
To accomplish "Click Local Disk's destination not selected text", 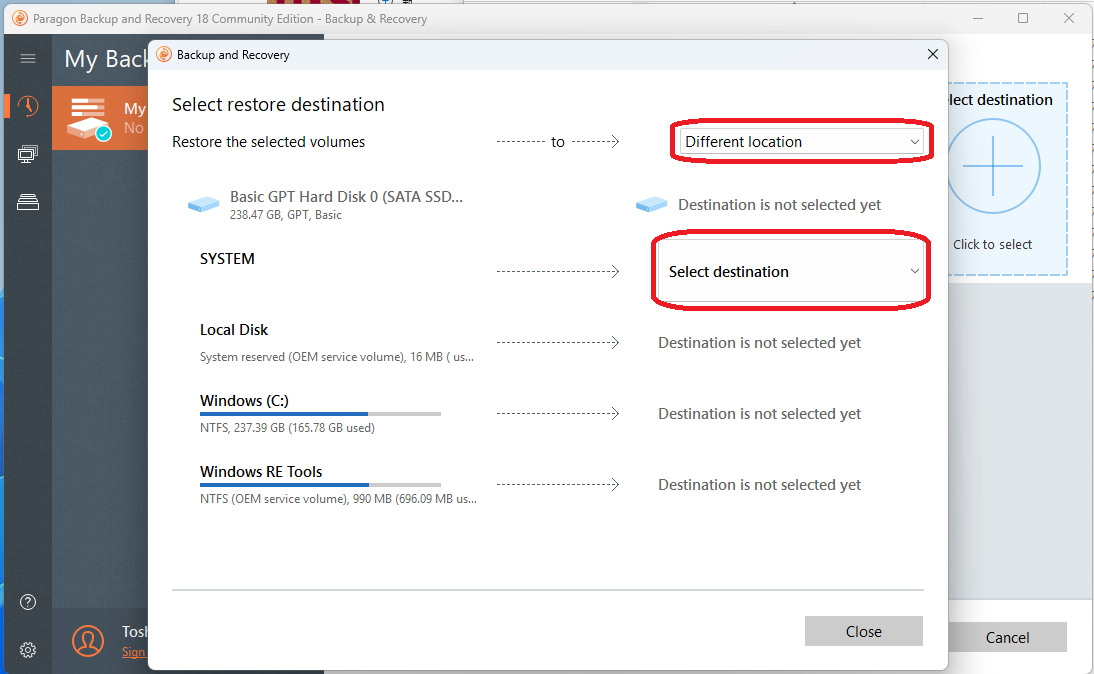I will coord(759,343).
